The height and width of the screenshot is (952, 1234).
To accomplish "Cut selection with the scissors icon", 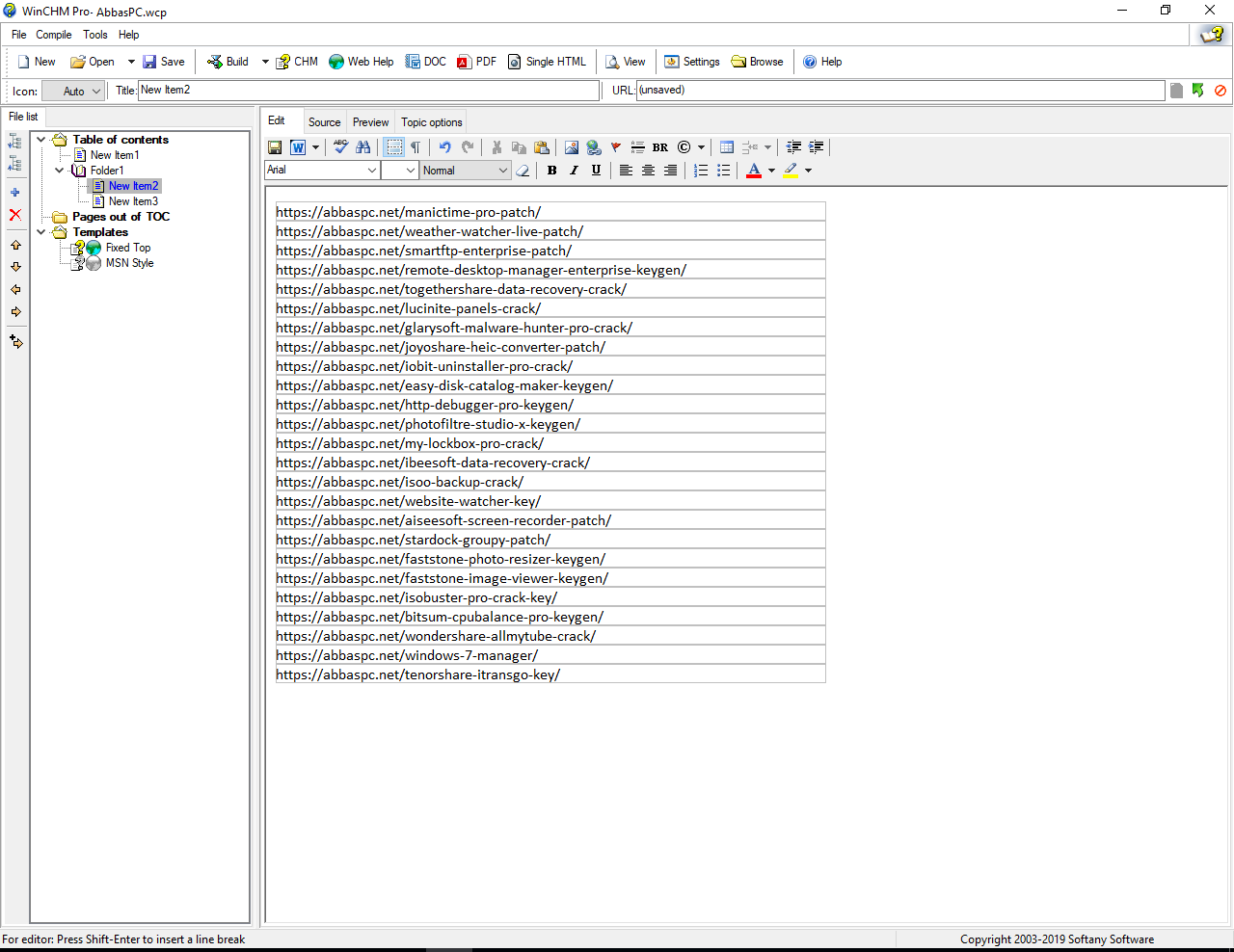I will [x=496, y=147].
